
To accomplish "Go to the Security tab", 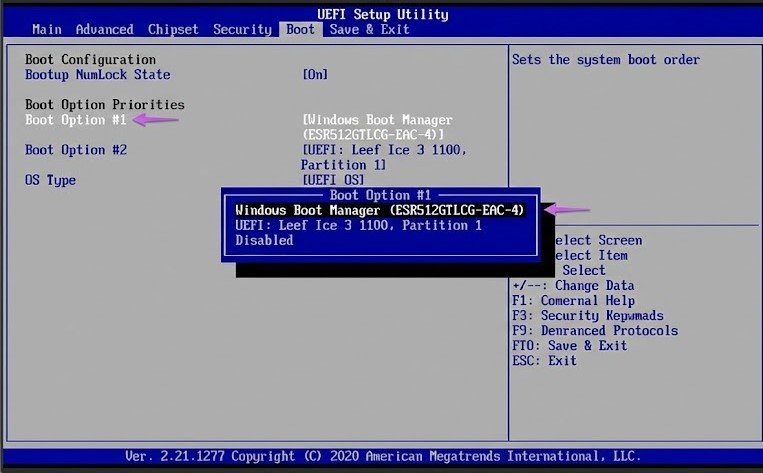I will tap(243, 29).
